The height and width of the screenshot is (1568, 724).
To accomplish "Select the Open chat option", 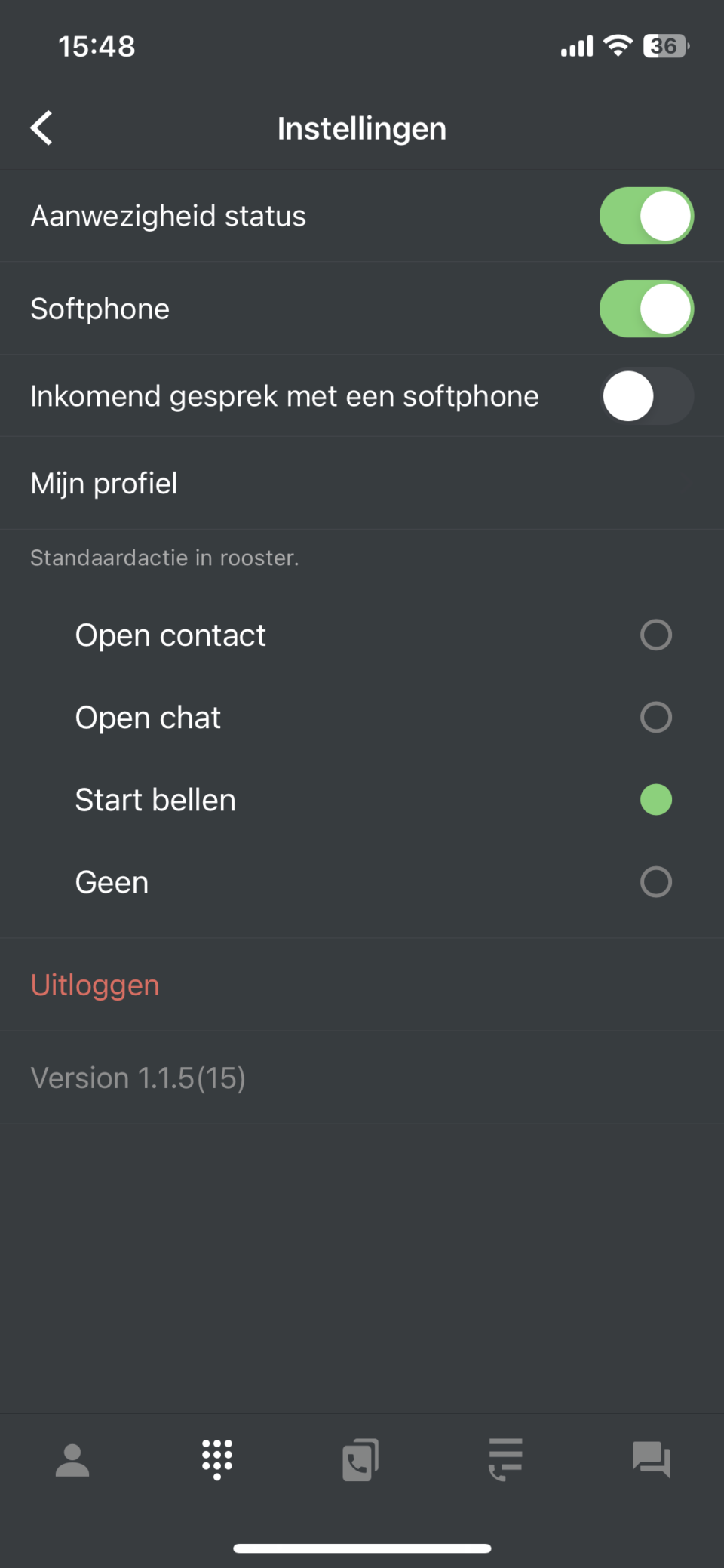I will [x=655, y=717].
